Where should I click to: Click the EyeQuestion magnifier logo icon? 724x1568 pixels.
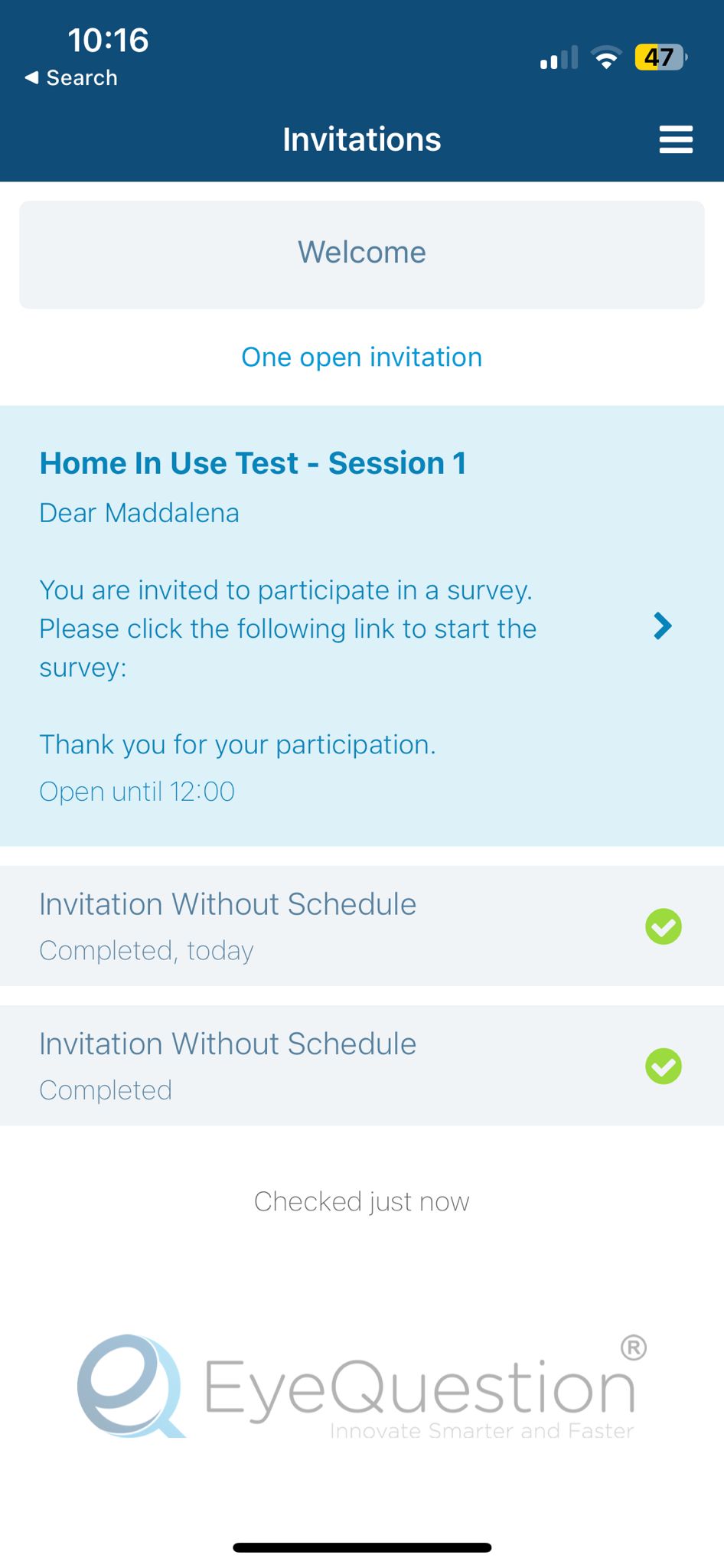(129, 1386)
